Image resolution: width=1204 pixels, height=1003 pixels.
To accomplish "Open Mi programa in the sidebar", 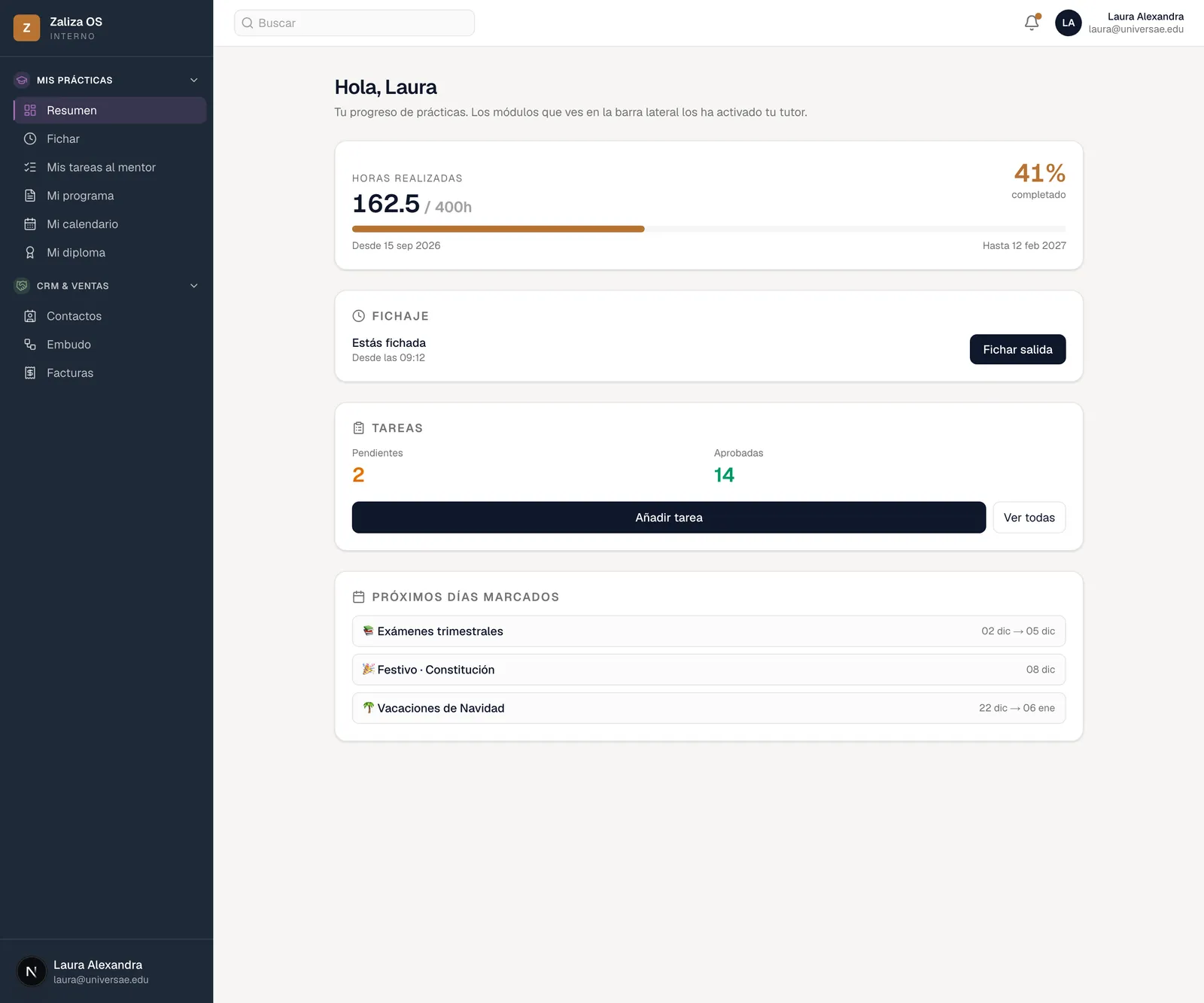I will point(110,196).
